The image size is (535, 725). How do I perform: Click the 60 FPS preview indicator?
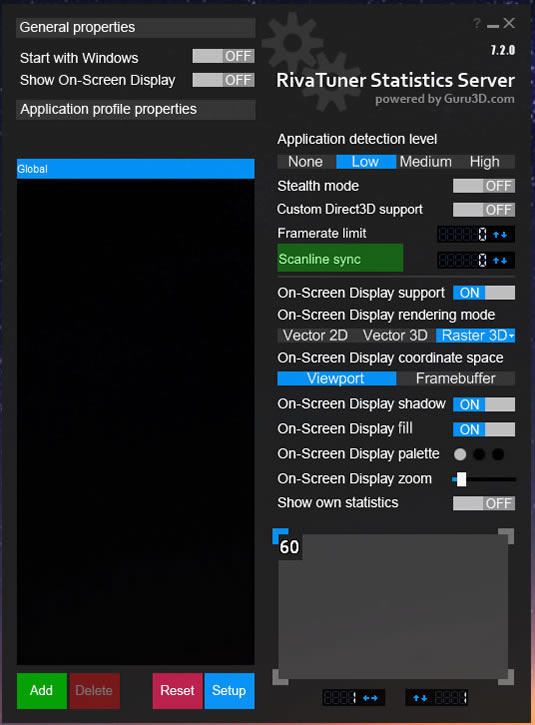point(290,547)
